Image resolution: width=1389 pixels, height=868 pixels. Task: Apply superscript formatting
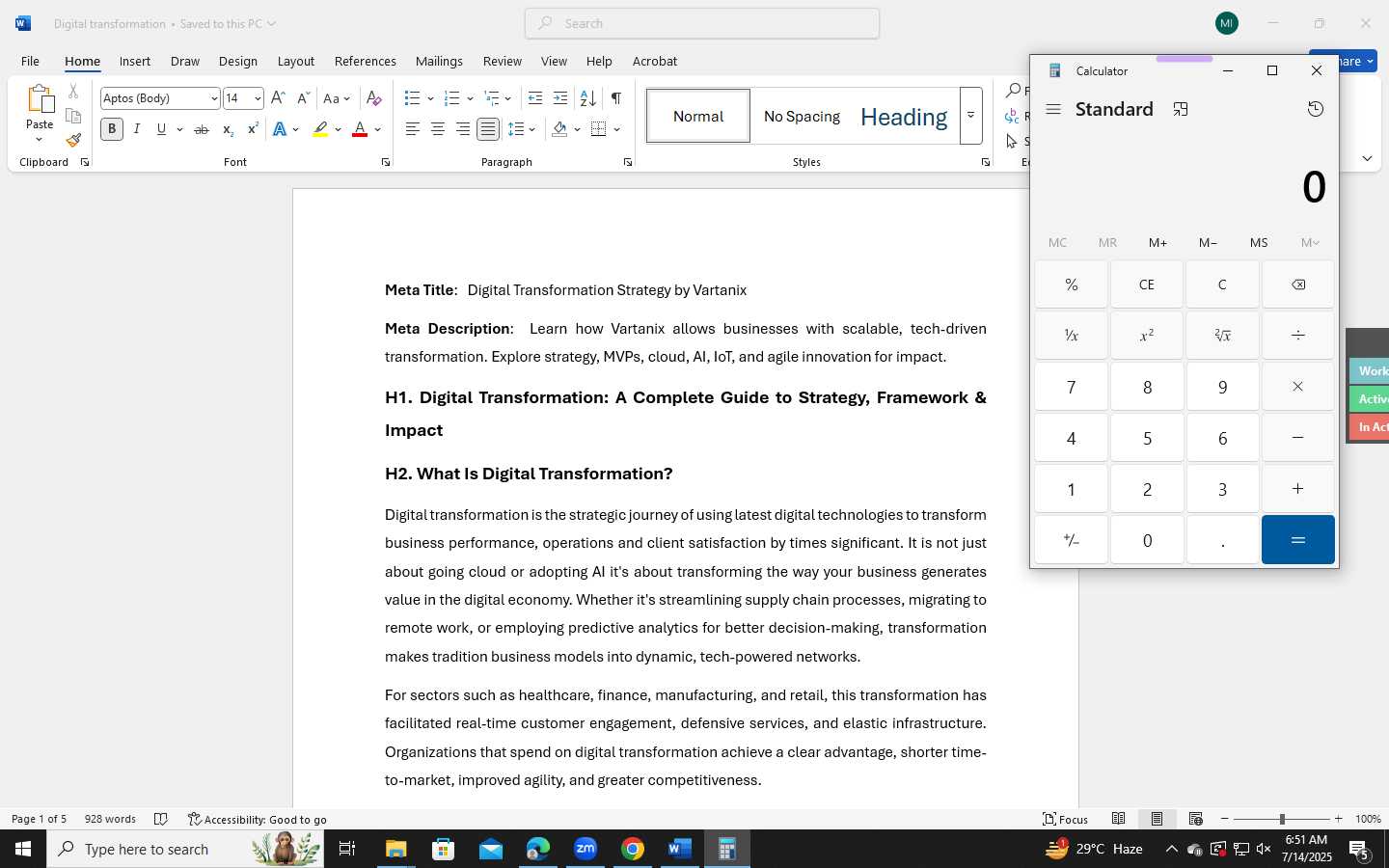253,129
